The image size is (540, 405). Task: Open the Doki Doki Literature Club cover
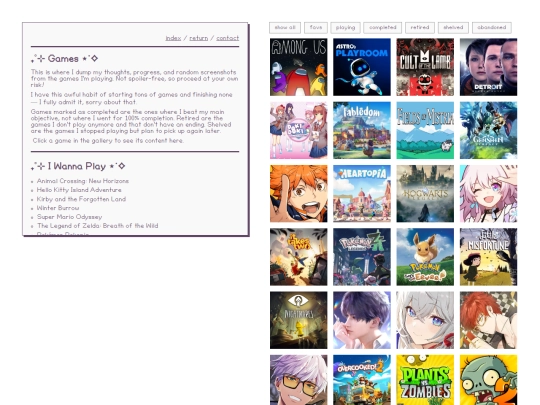coord(299,130)
